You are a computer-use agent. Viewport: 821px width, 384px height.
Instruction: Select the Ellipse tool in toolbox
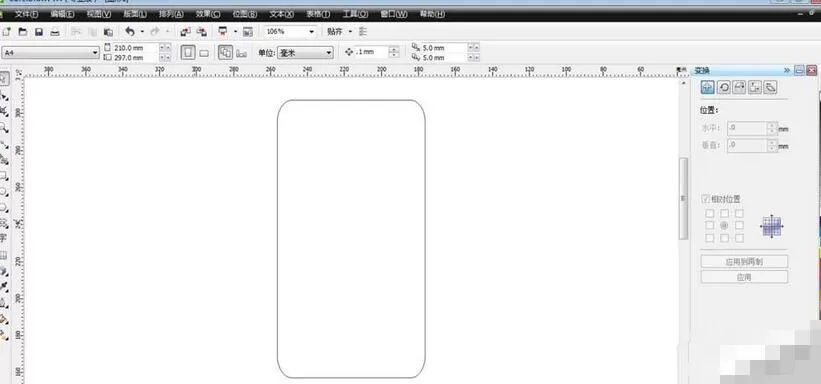click(4, 192)
